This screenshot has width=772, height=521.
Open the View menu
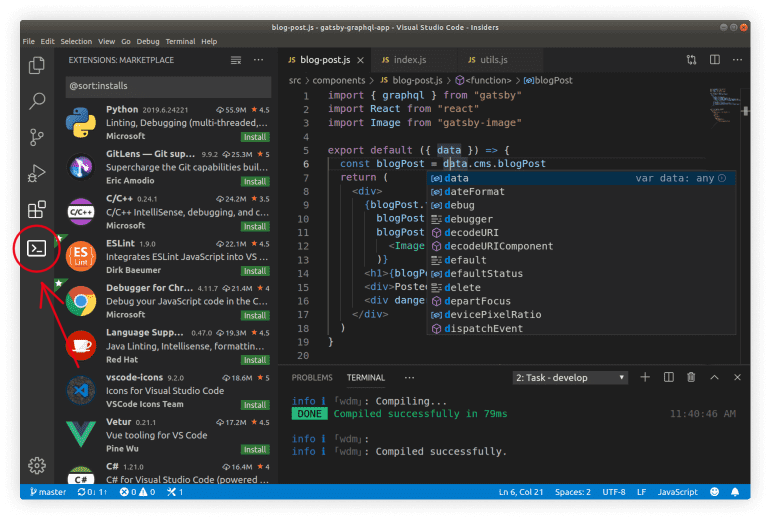coord(106,41)
